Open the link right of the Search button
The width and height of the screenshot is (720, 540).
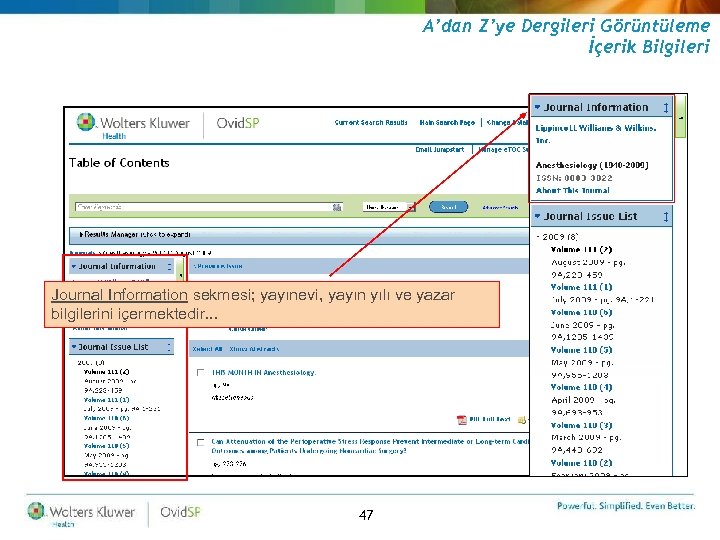pyautogui.click(x=500, y=208)
